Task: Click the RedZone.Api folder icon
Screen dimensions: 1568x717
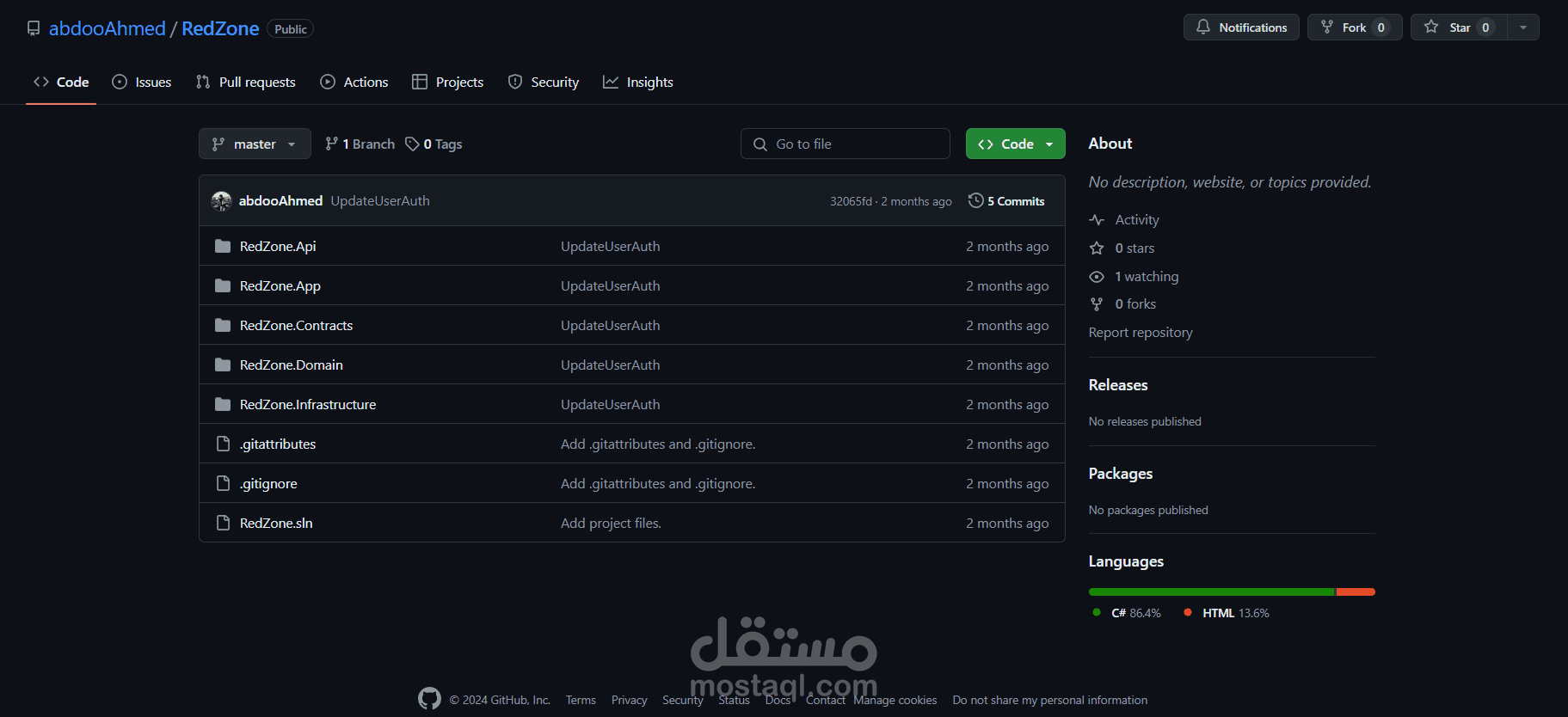Action: 223,246
